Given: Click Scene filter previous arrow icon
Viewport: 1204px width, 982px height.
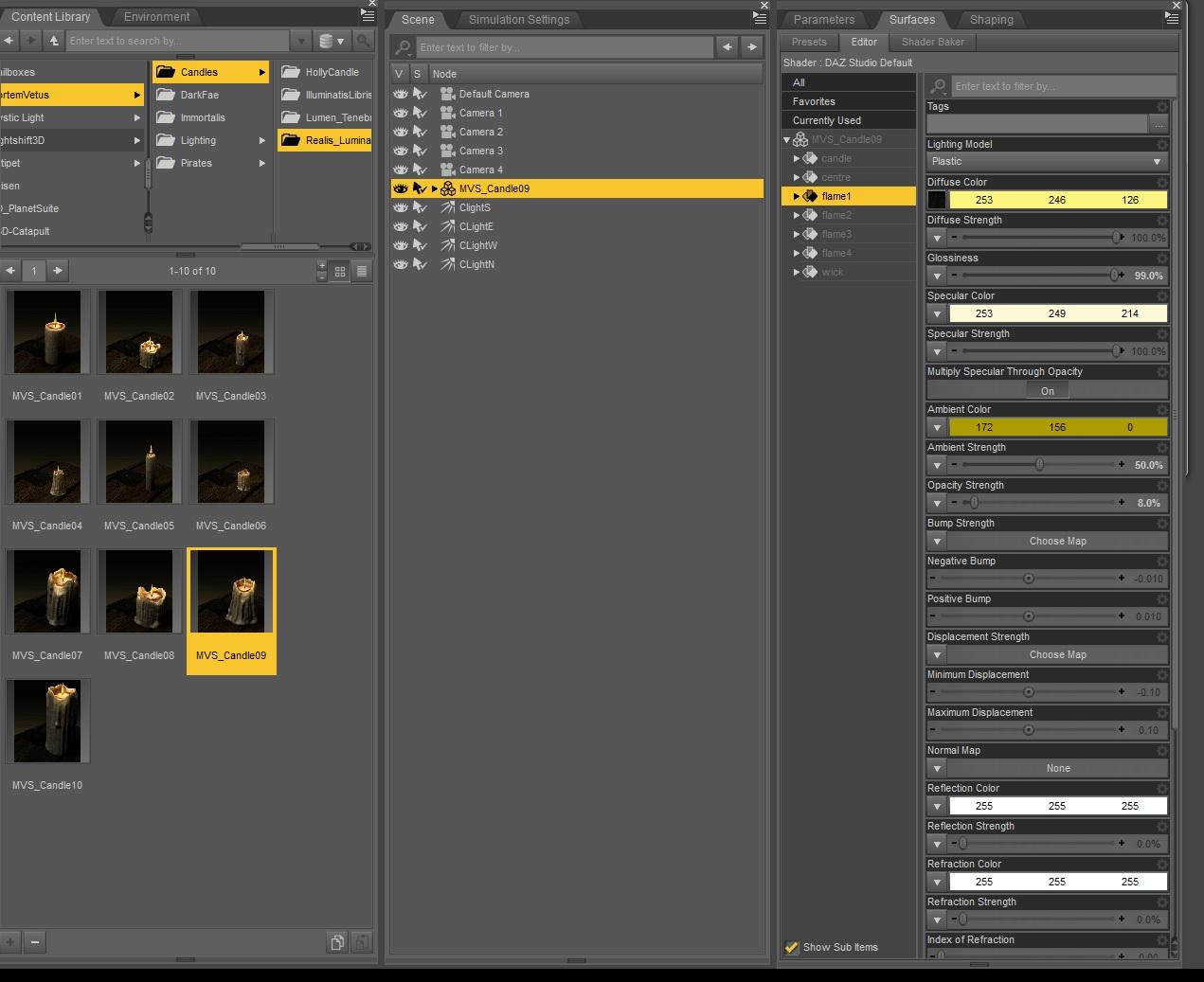Looking at the screenshot, I should click(728, 46).
